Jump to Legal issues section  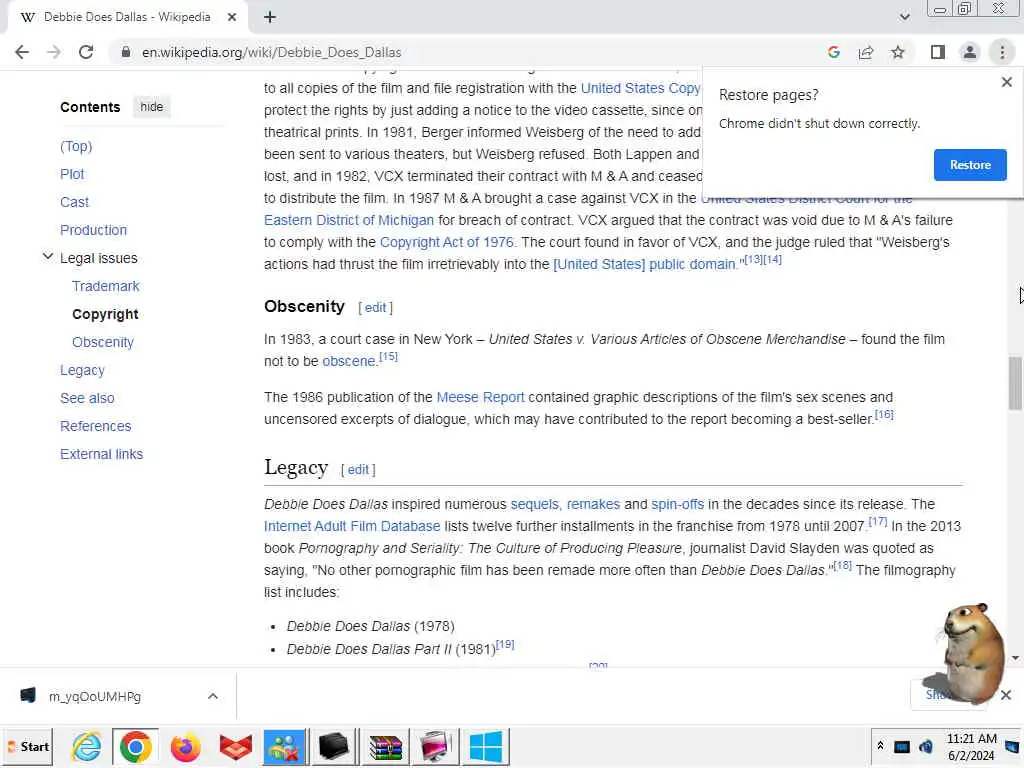point(99,259)
